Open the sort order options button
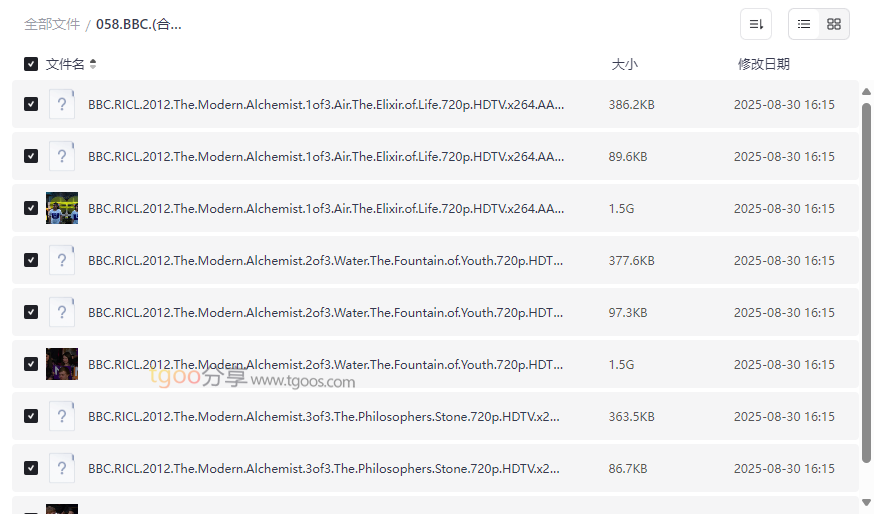The width and height of the screenshot is (874, 514). click(756, 24)
